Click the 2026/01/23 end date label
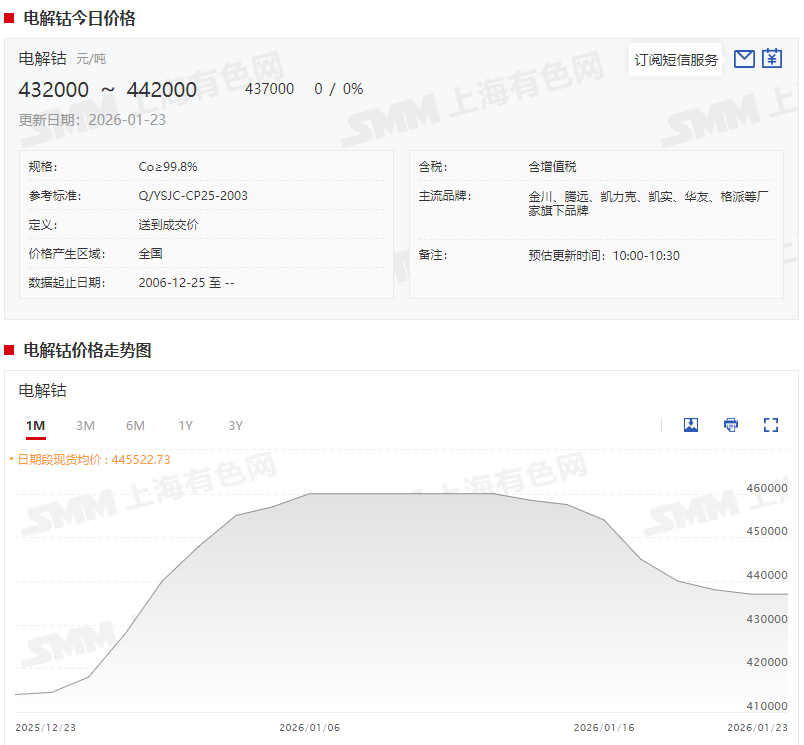The image size is (804, 745). (757, 728)
